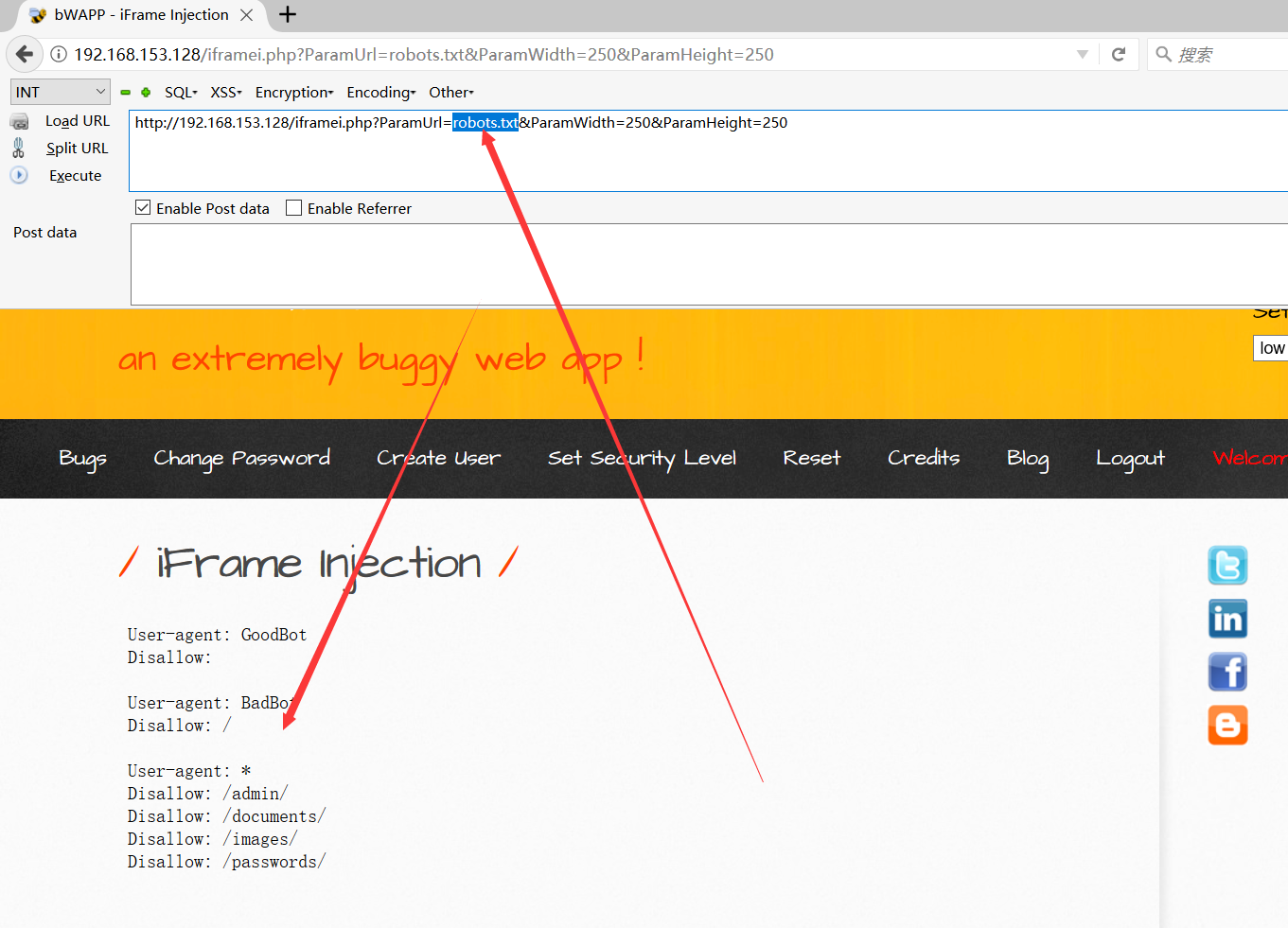Click the browser address bar URL
This screenshot has height=928, width=1288.
tap(424, 54)
